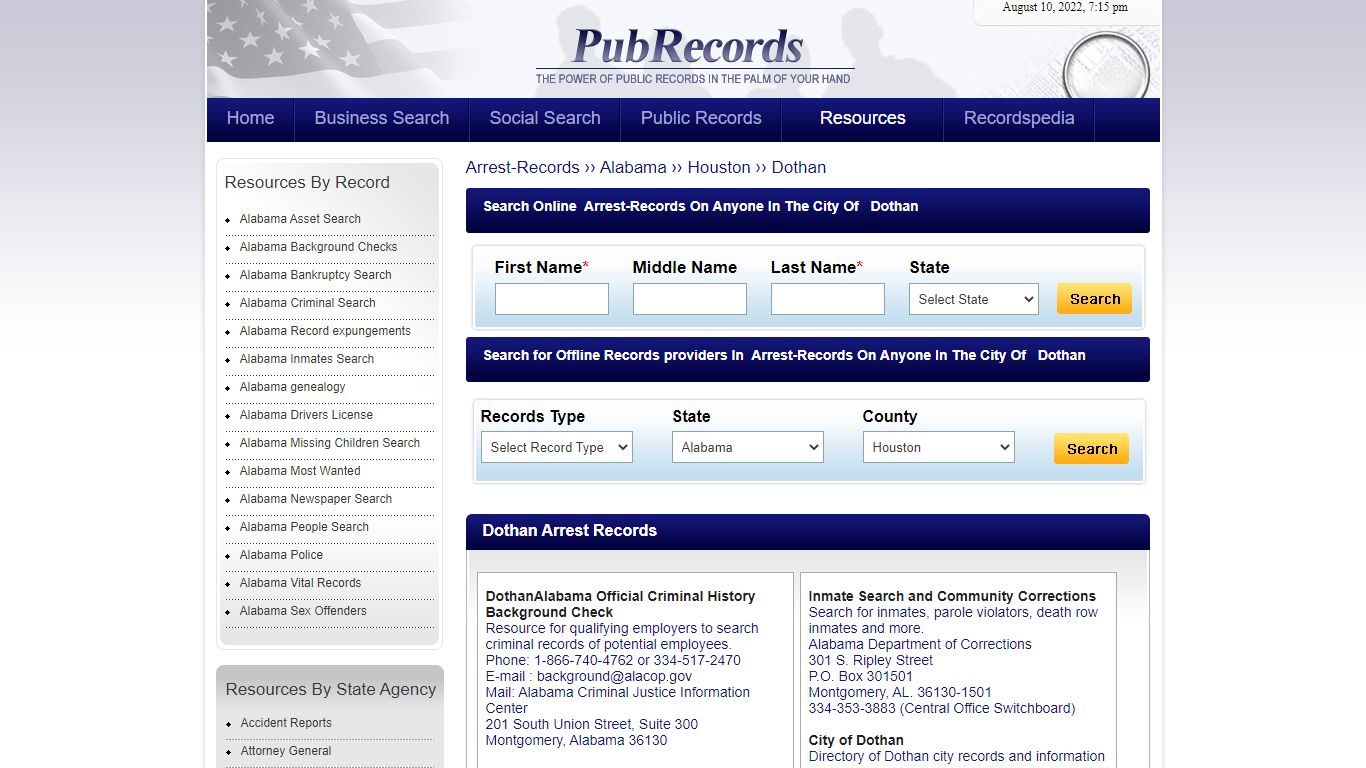This screenshot has width=1366, height=768.
Task: Open Alabama Vital Records link
Action: coord(300,583)
